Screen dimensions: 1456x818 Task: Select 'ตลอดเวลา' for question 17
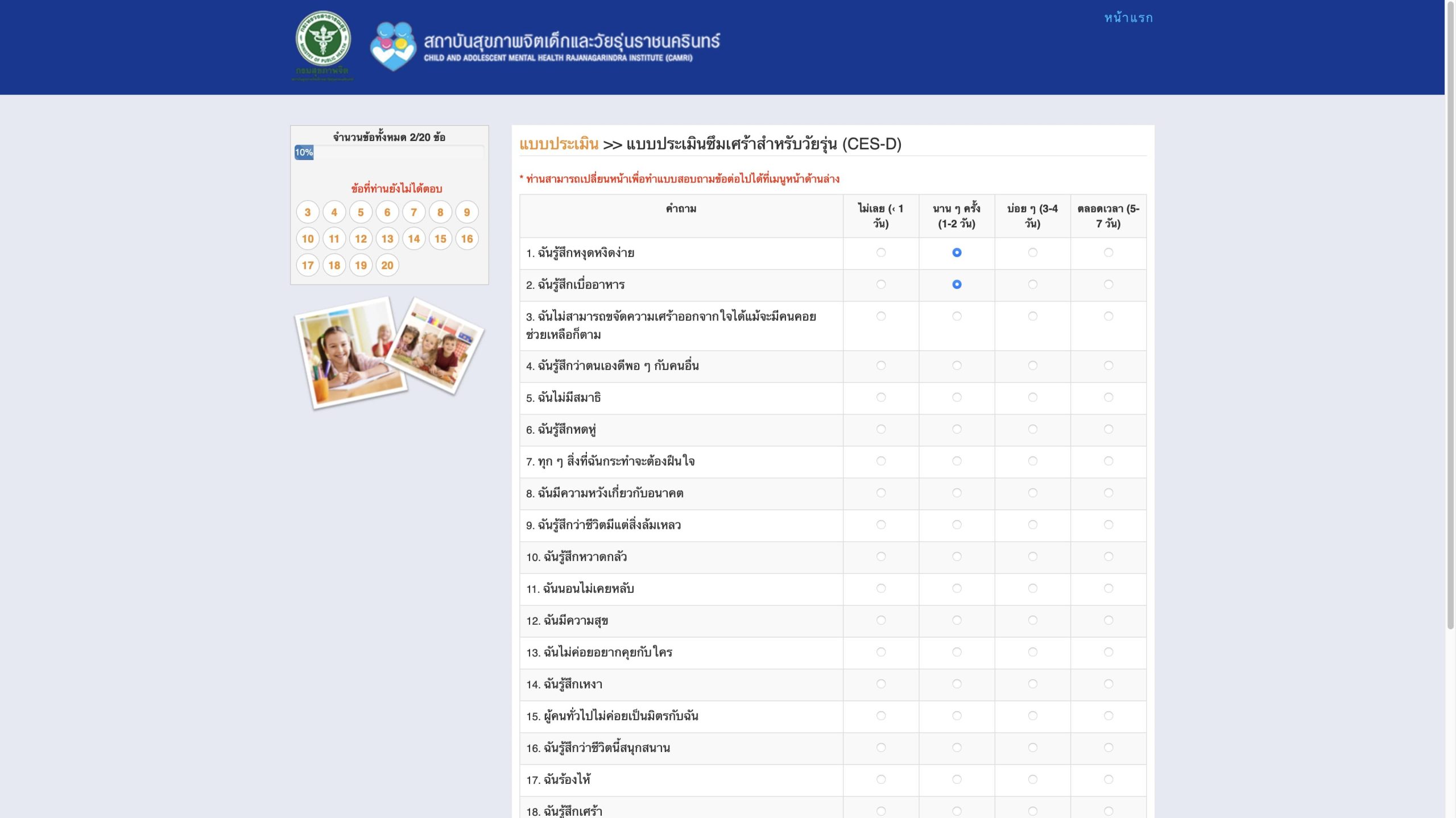[x=1108, y=779]
